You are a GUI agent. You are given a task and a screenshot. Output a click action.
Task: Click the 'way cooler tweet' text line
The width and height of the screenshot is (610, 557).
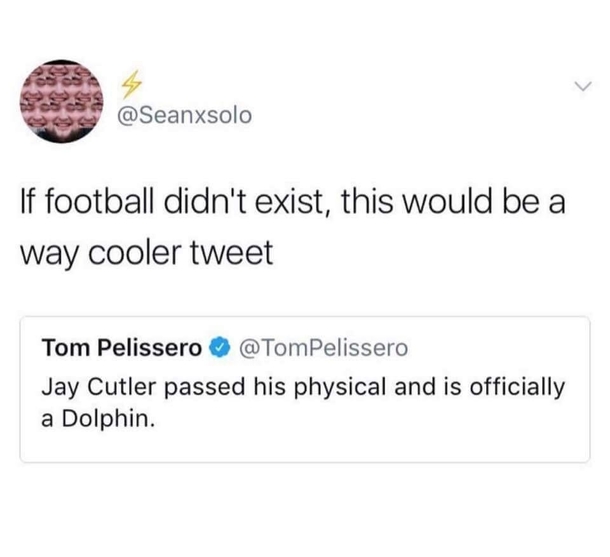tap(146, 254)
